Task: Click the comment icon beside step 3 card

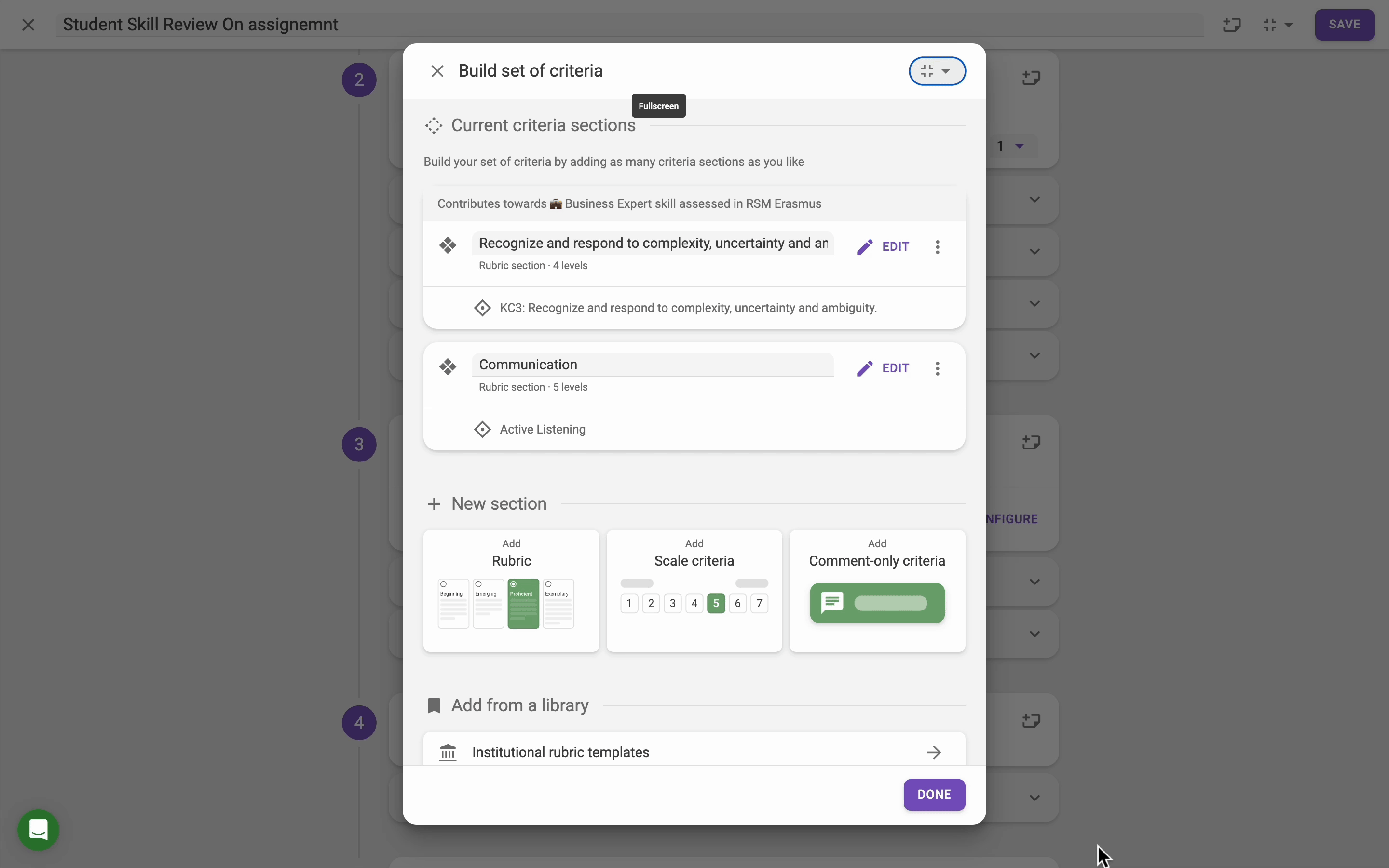Action: [1032, 442]
